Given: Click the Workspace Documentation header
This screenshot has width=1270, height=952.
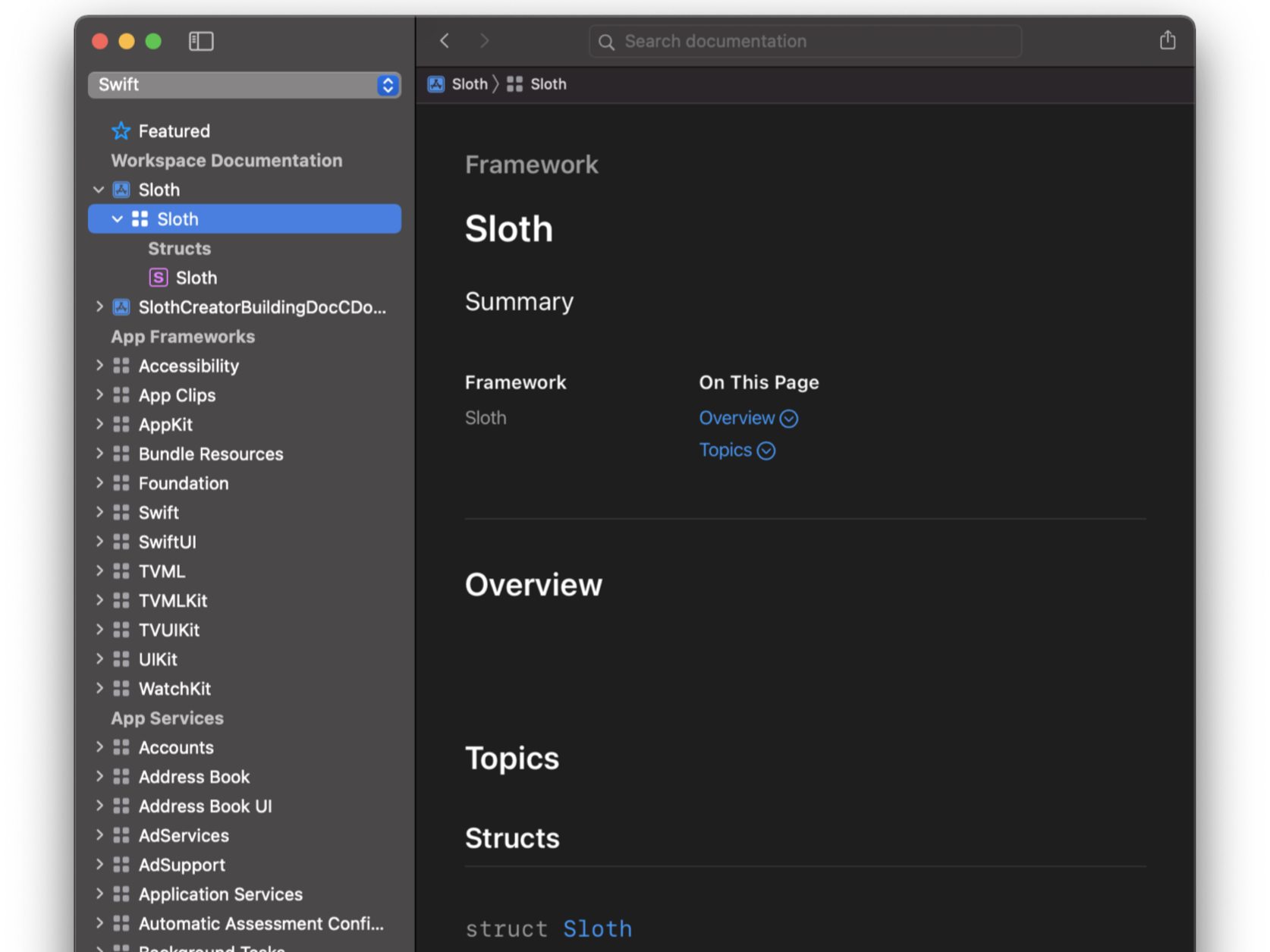Looking at the screenshot, I should tap(227, 161).
